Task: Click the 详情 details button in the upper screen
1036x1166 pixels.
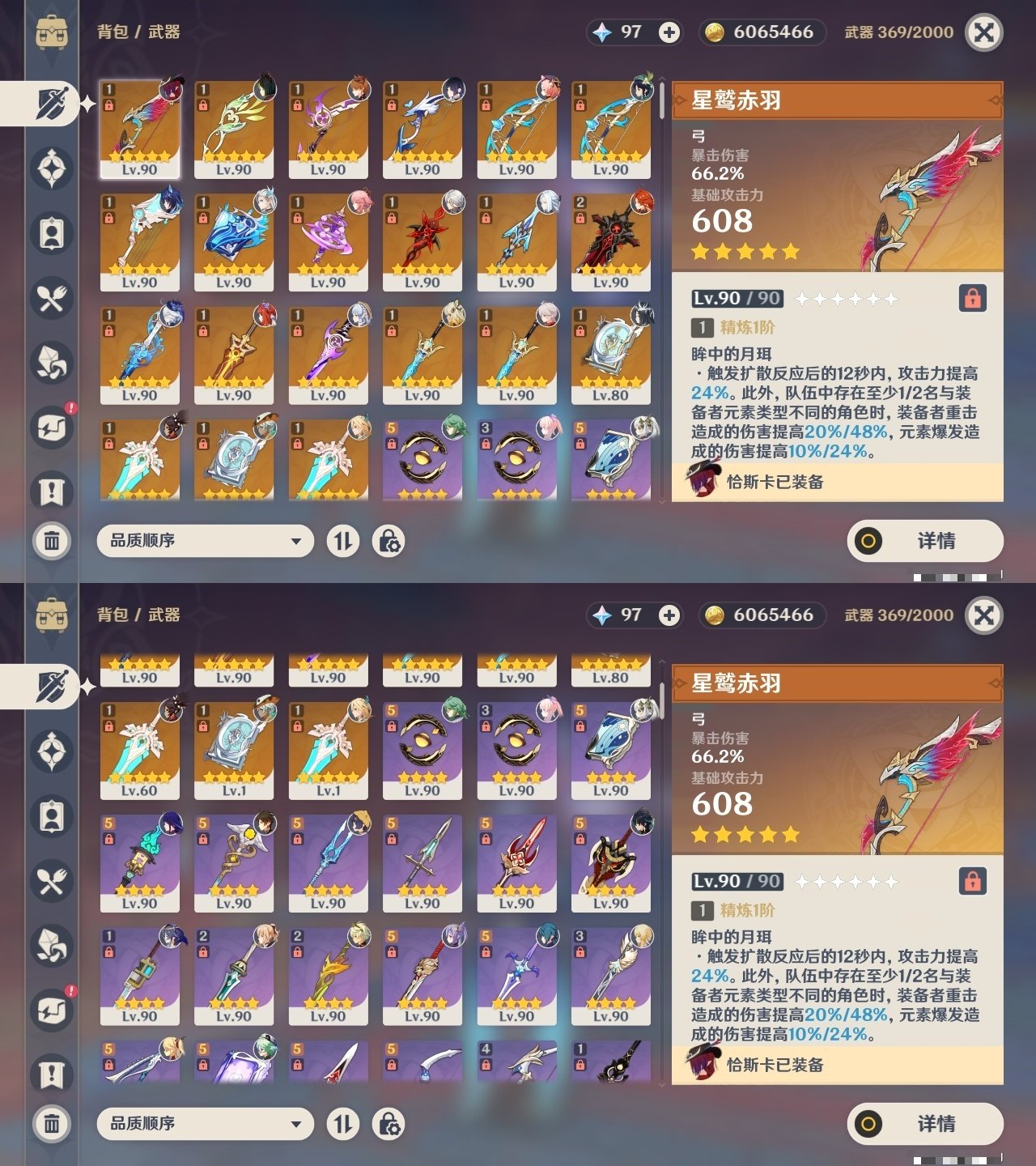Action: (925, 541)
